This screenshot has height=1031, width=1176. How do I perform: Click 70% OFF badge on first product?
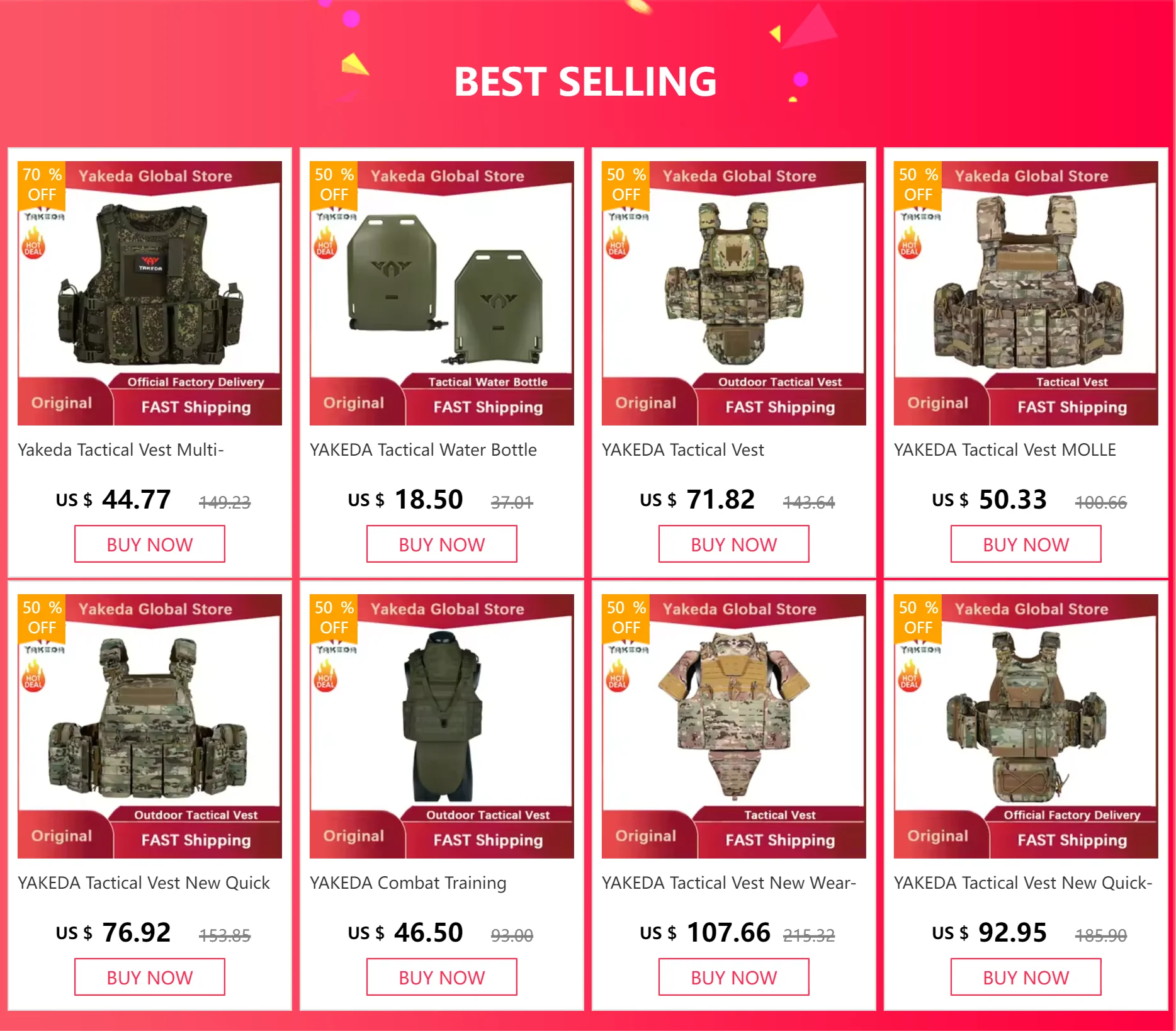42,184
